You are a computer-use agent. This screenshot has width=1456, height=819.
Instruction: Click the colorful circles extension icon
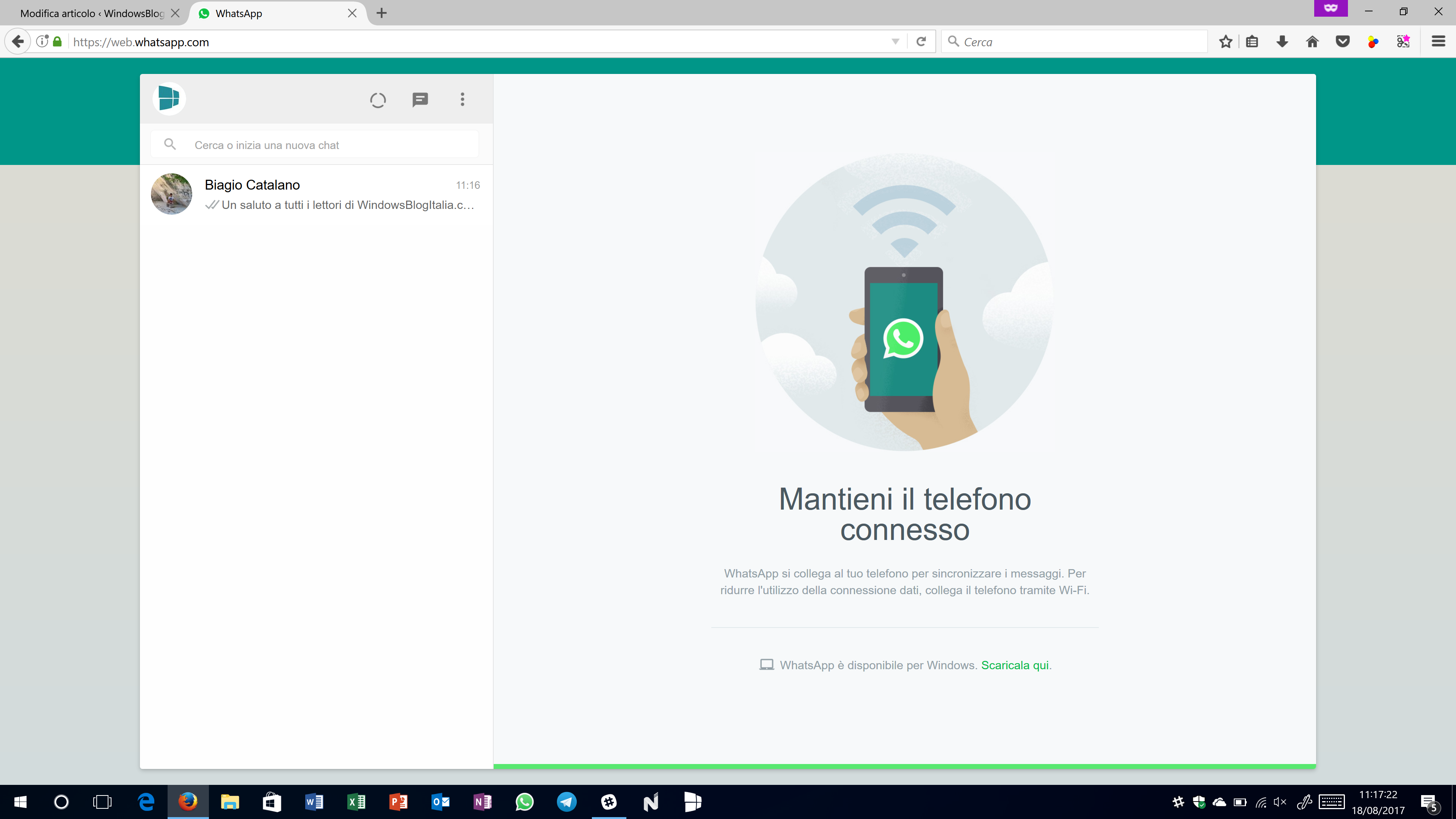1373,42
